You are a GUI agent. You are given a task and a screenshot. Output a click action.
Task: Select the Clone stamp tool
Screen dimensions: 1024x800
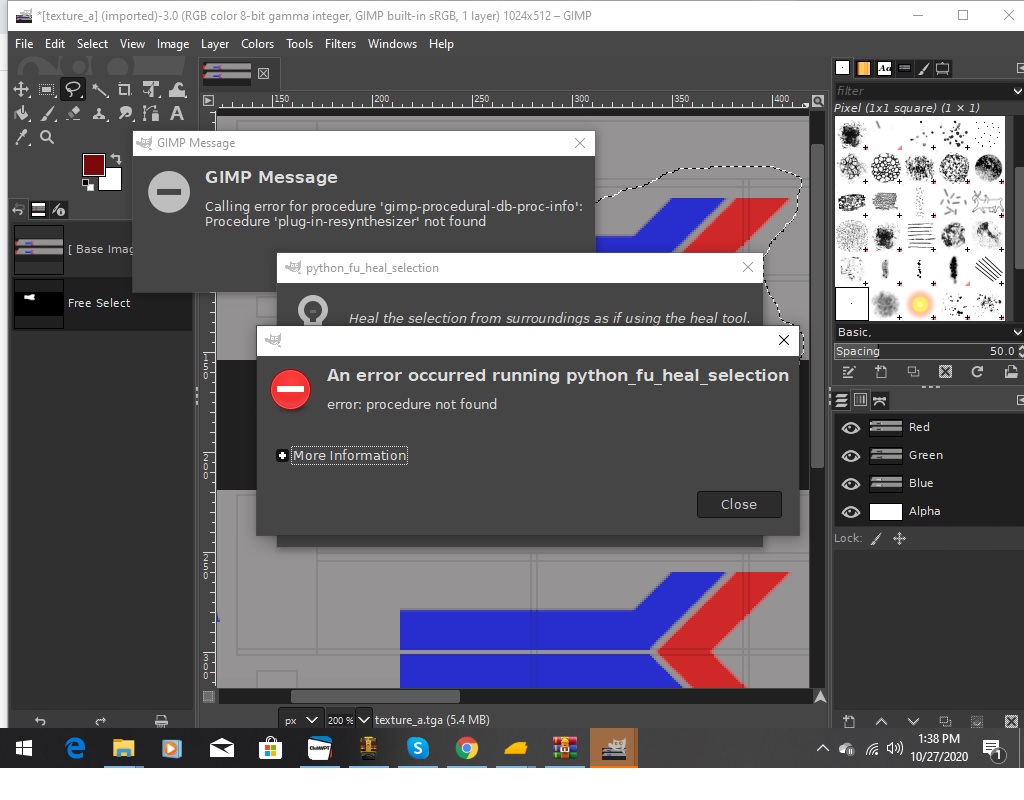(99, 114)
